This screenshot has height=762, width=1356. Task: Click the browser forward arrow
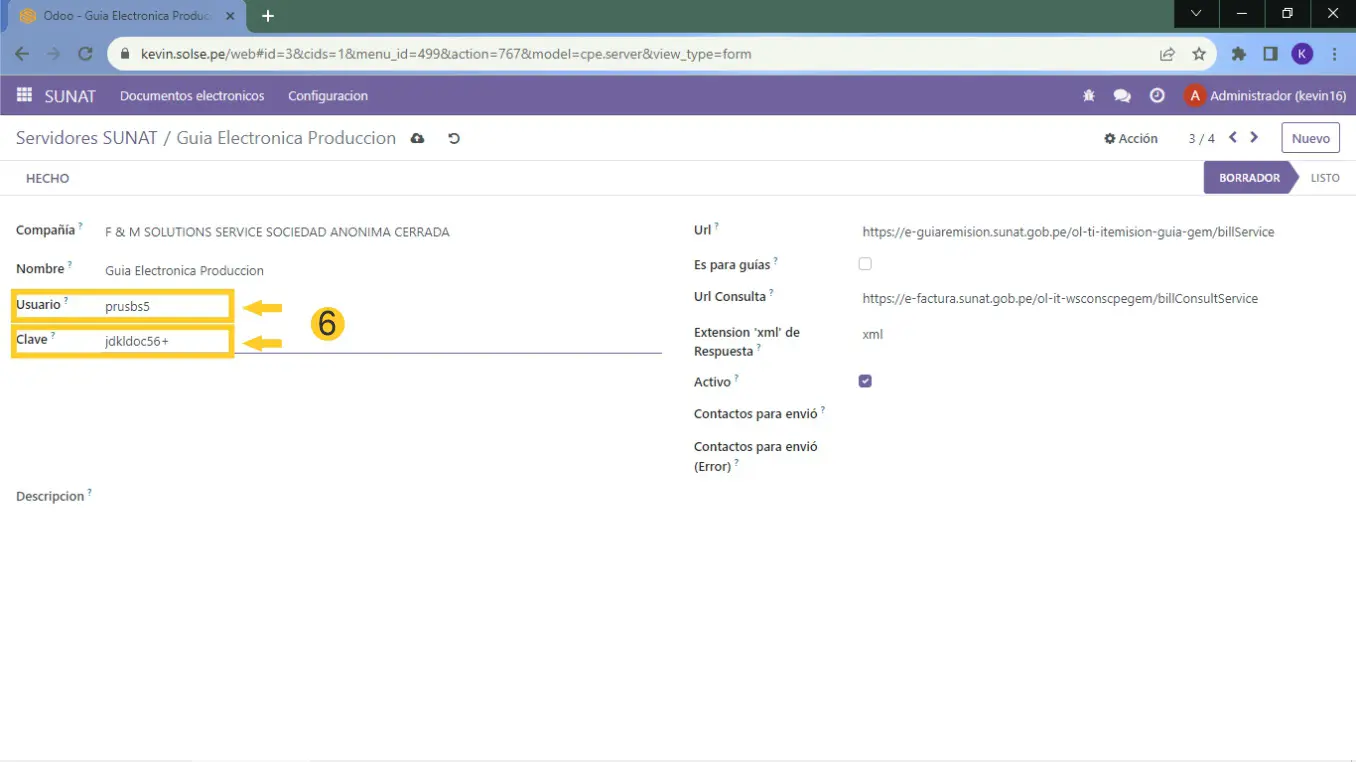tap(54, 54)
